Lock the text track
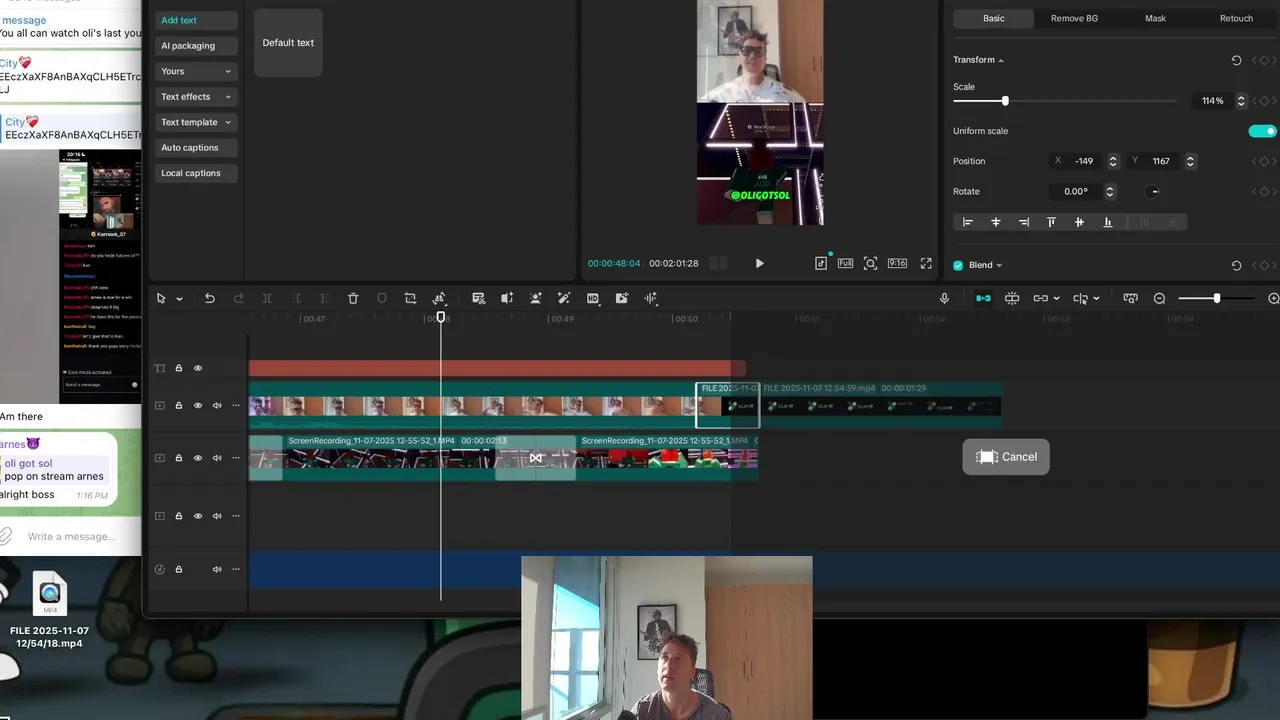1280x720 pixels. (179, 368)
